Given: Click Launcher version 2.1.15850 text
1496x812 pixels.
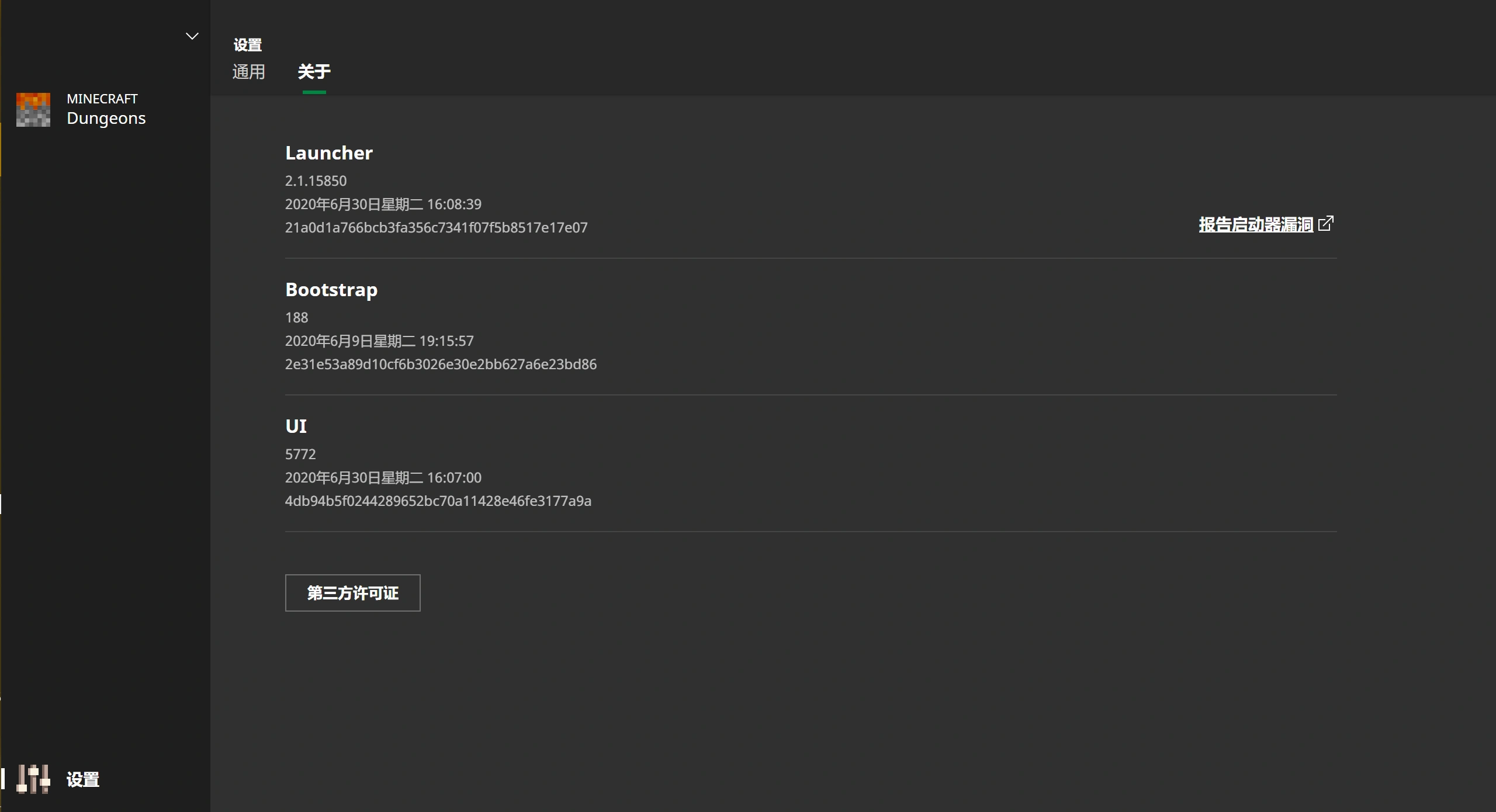Looking at the screenshot, I should (x=316, y=181).
